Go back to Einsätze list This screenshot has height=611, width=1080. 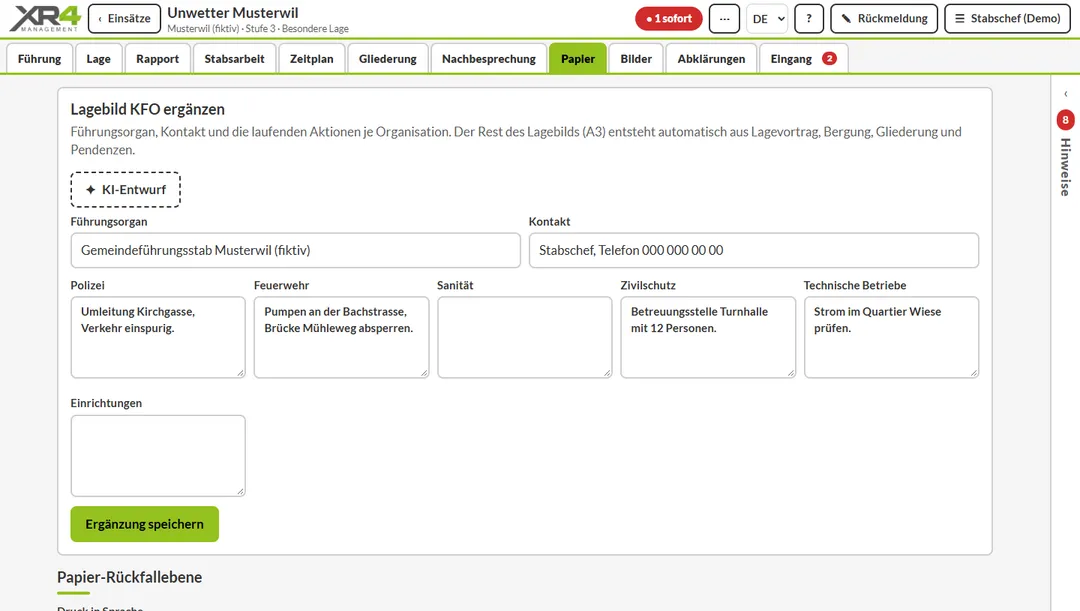pos(125,19)
